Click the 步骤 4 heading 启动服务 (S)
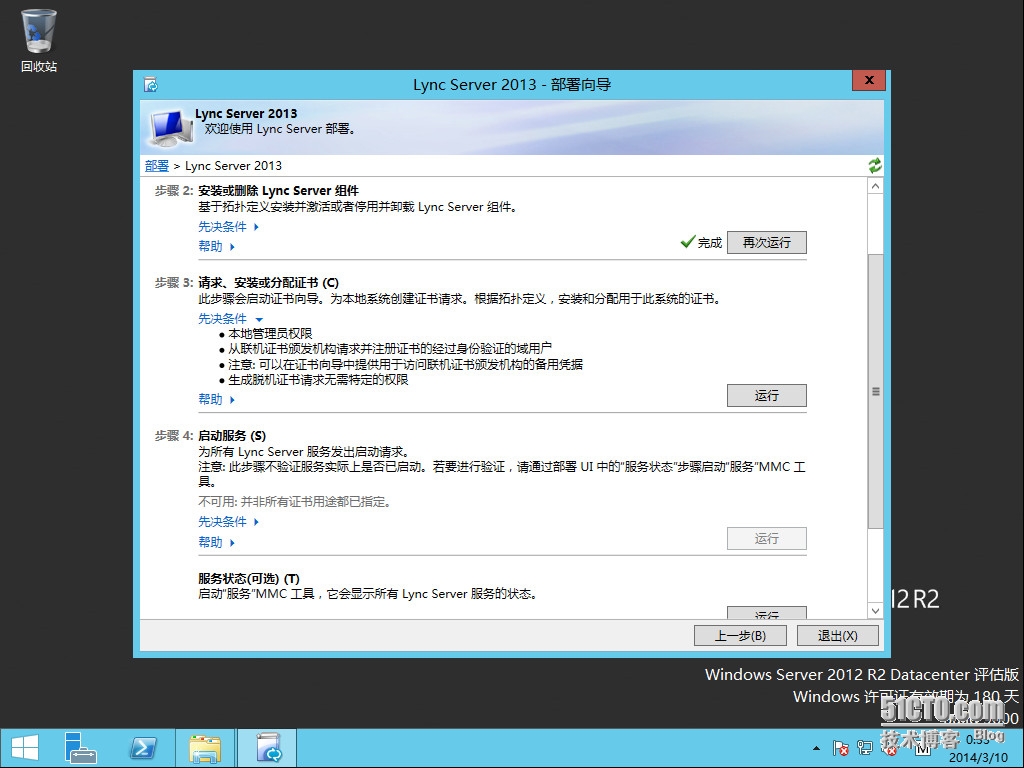Image resolution: width=1024 pixels, height=768 pixels. pyautogui.click(x=232, y=436)
